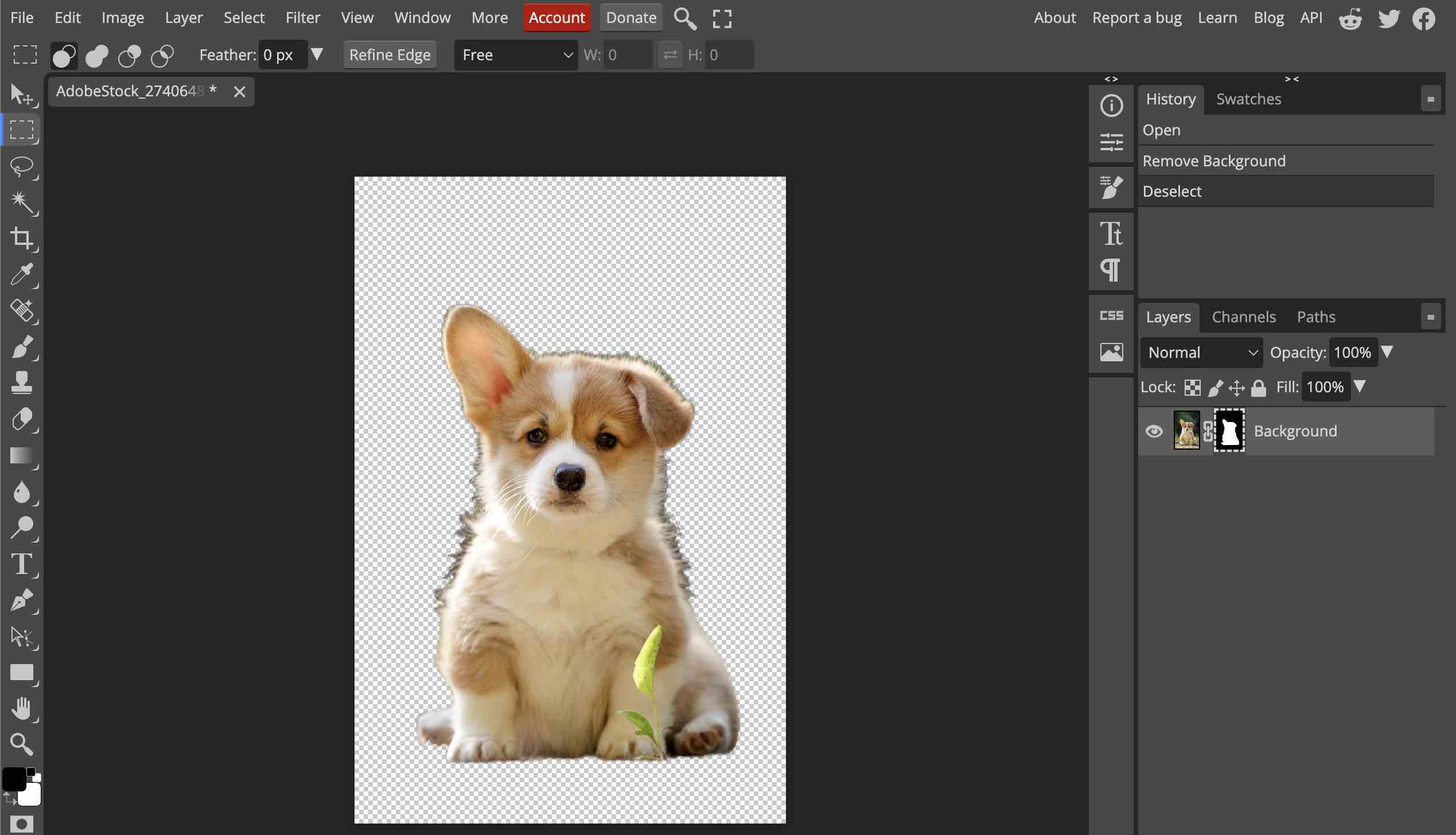Select the Eyedropper tool

(22, 275)
